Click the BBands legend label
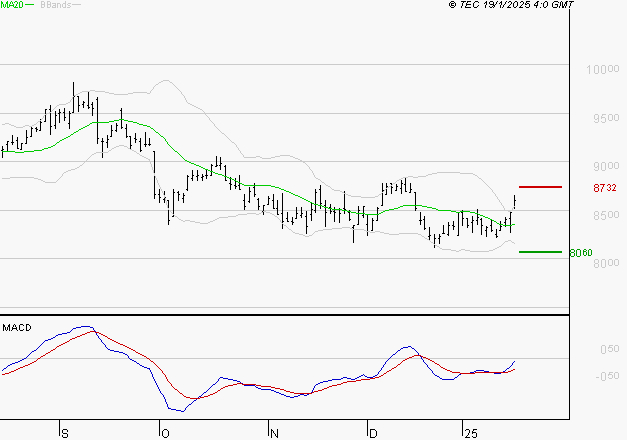The image size is (627, 440). coord(56,5)
